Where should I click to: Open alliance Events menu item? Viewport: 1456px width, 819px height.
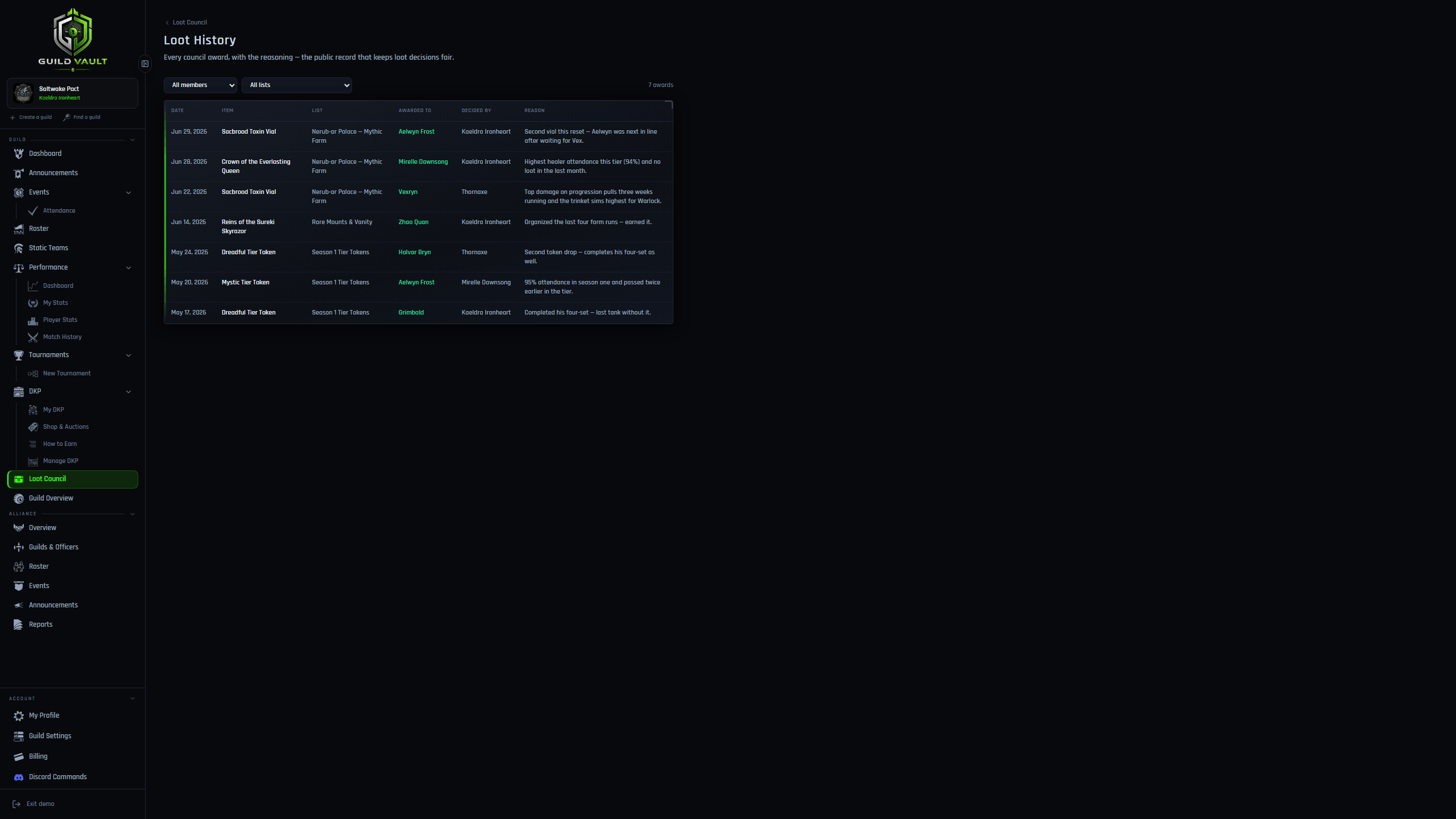pyautogui.click(x=73, y=586)
